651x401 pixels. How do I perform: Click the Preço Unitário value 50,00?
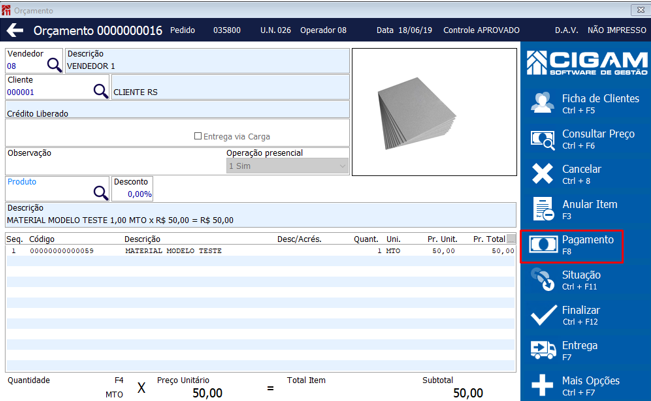(207, 393)
